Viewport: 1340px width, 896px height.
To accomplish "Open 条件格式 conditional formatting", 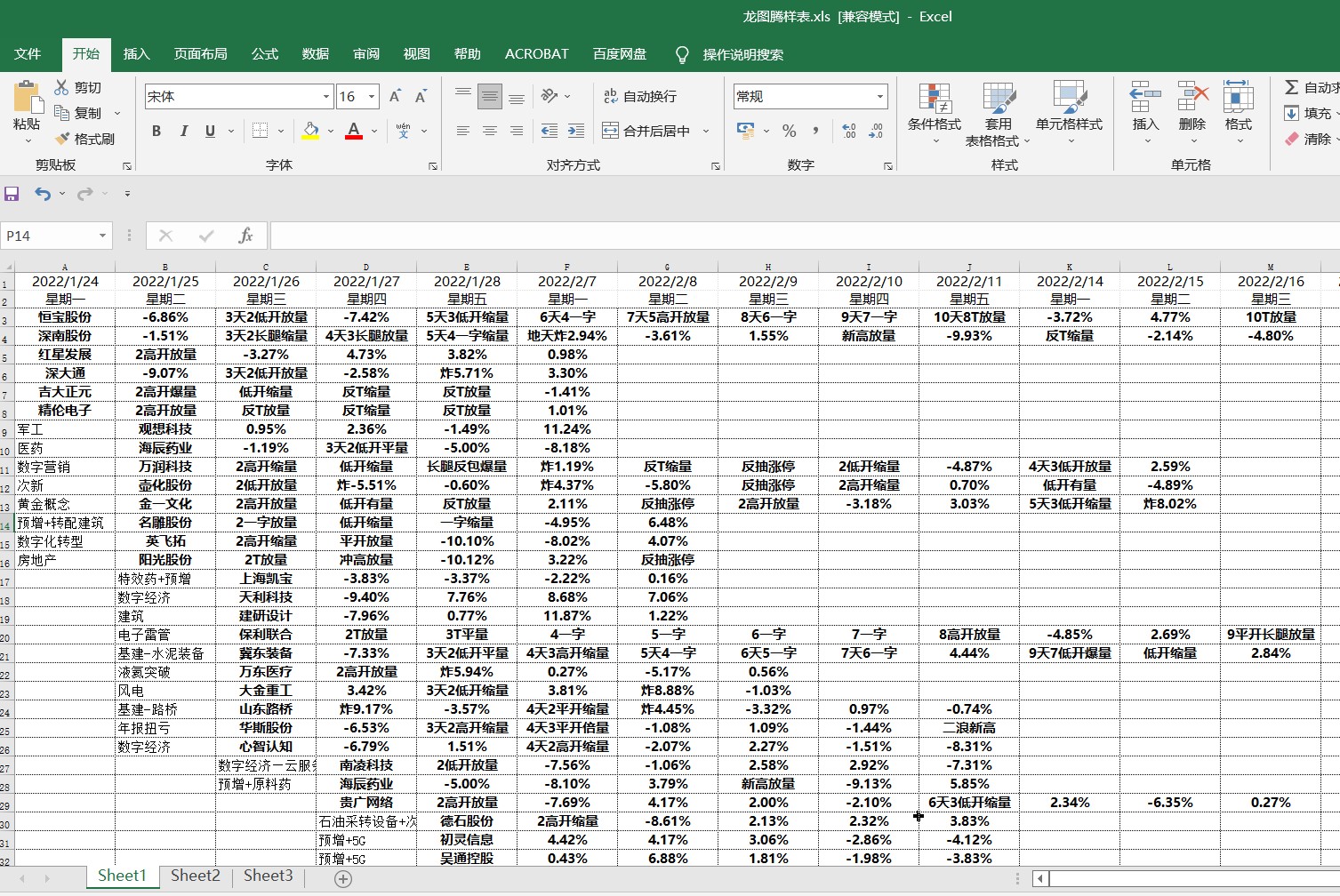I will coord(935,114).
